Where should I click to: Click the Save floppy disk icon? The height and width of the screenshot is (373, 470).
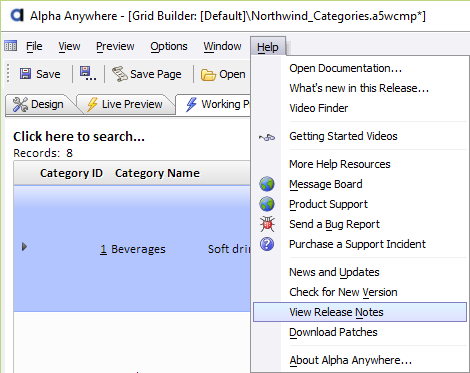pyautogui.click(x=25, y=74)
